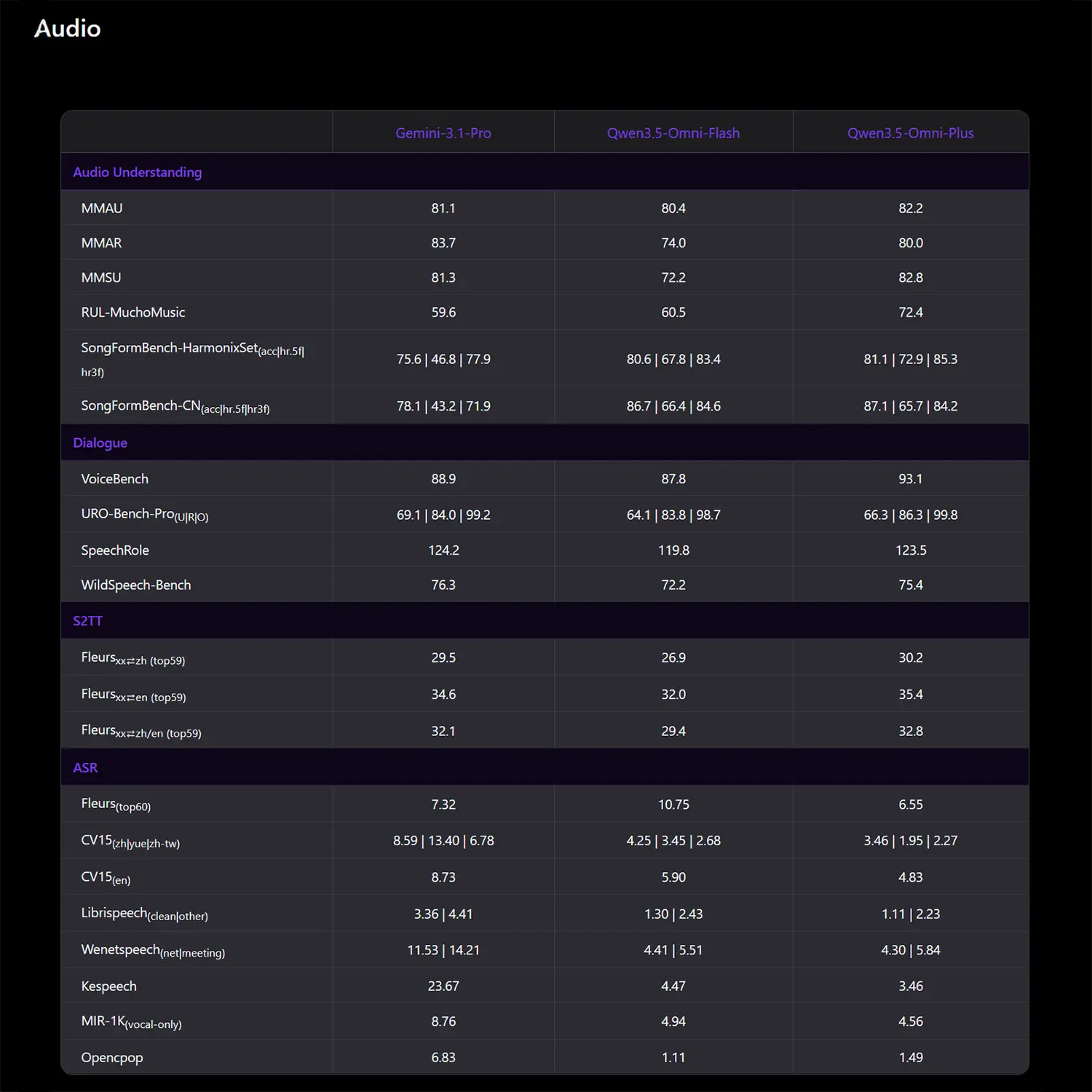Click Gemini's Kespeech value 23.67
Viewport: 1092px width, 1092px height.
point(443,986)
